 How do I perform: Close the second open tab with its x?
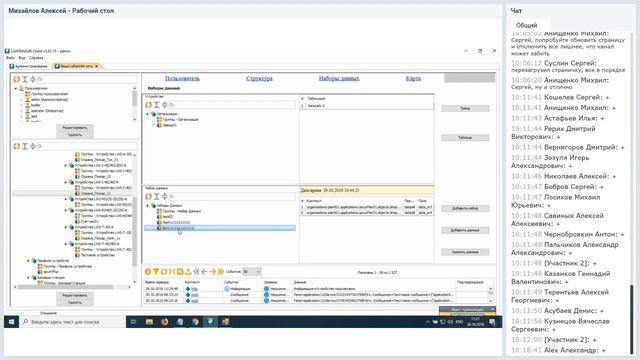tap(97, 66)
